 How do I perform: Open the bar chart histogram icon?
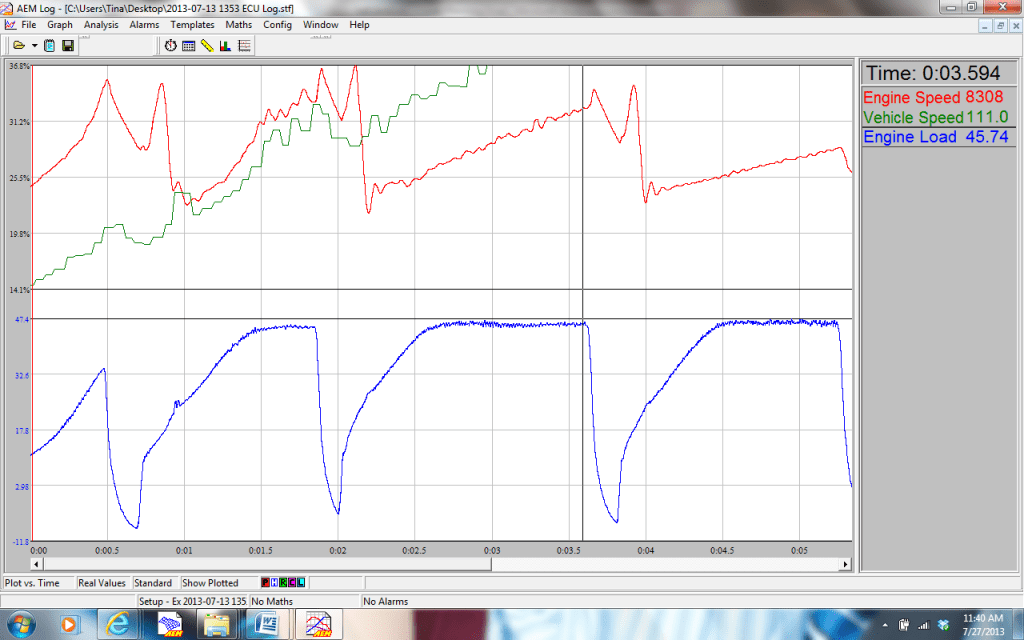[225, 46]
